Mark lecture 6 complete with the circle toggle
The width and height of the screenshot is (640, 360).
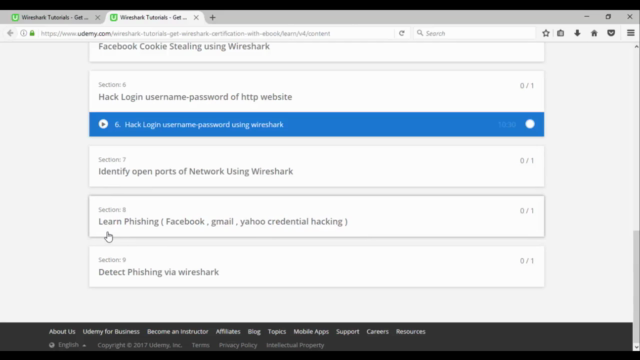click(530, 124)
